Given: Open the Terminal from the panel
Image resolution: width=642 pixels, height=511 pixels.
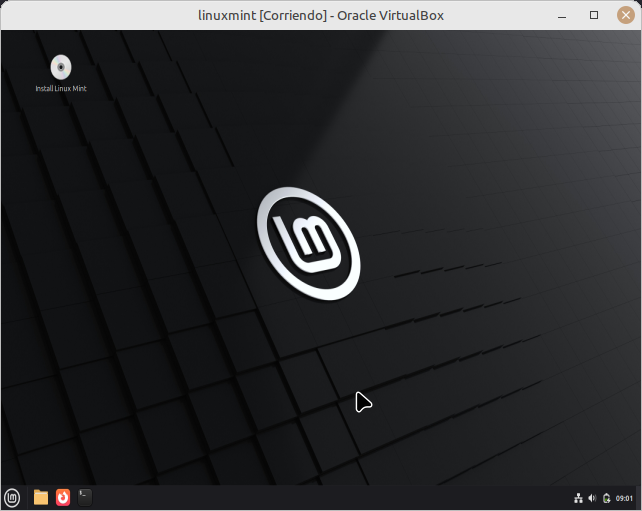Looking at the screenshot, I should [x=86, y=497].
